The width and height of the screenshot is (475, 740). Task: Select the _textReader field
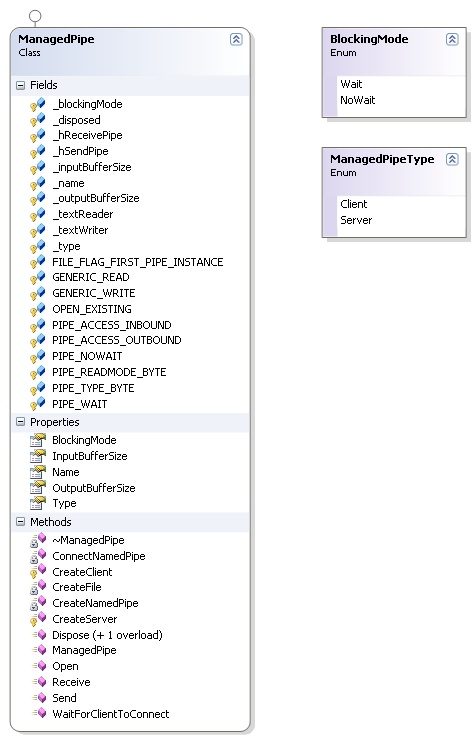pyautogui.click(x=83, y=214)
